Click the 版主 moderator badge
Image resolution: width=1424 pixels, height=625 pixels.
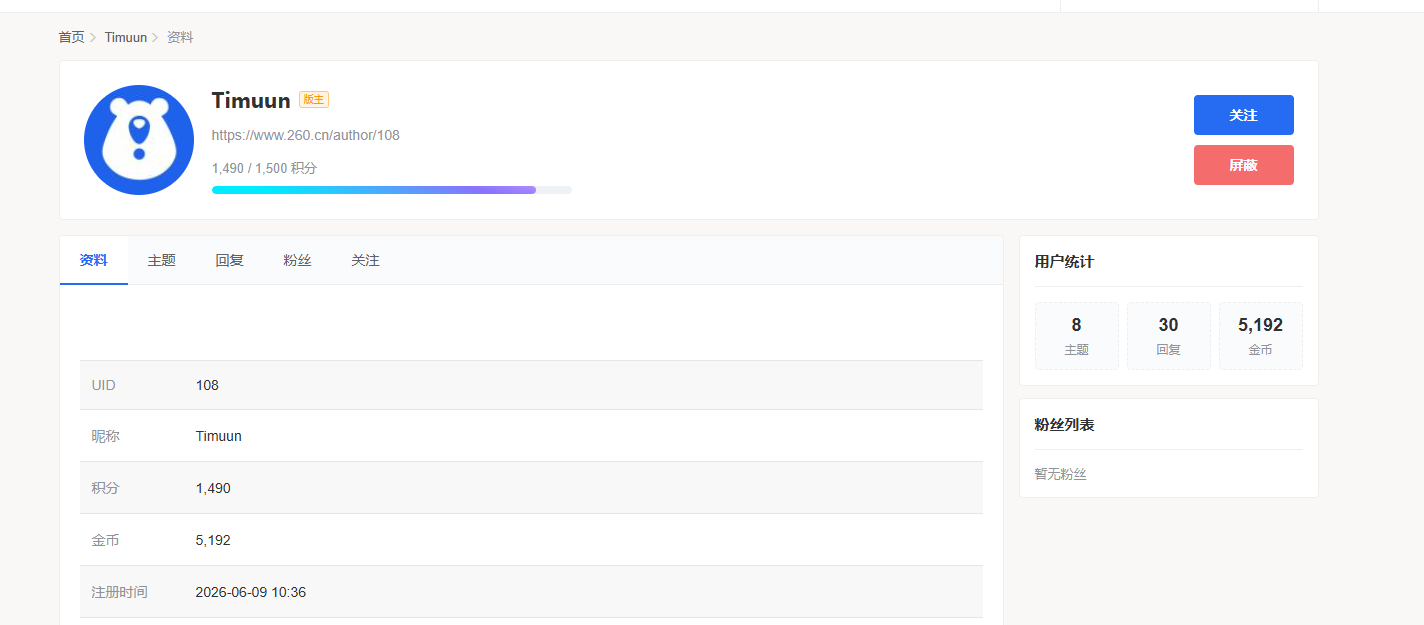click(x=314, y=100)
